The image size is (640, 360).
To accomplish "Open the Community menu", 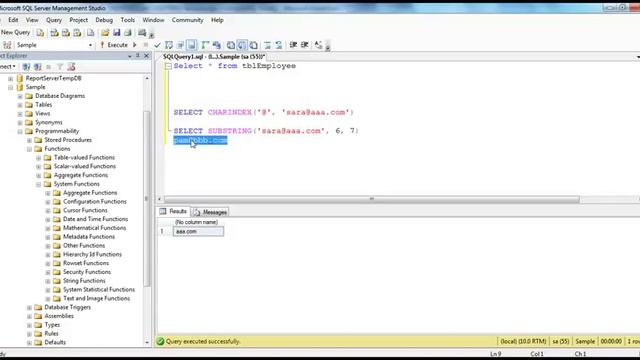I will [187, 20].
